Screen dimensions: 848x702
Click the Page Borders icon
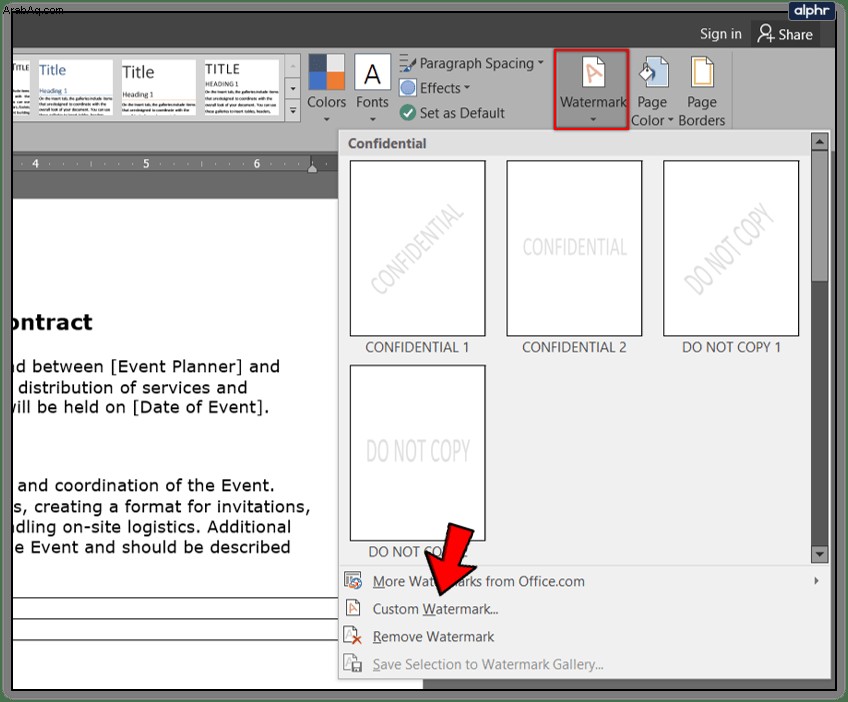(701, 72)
